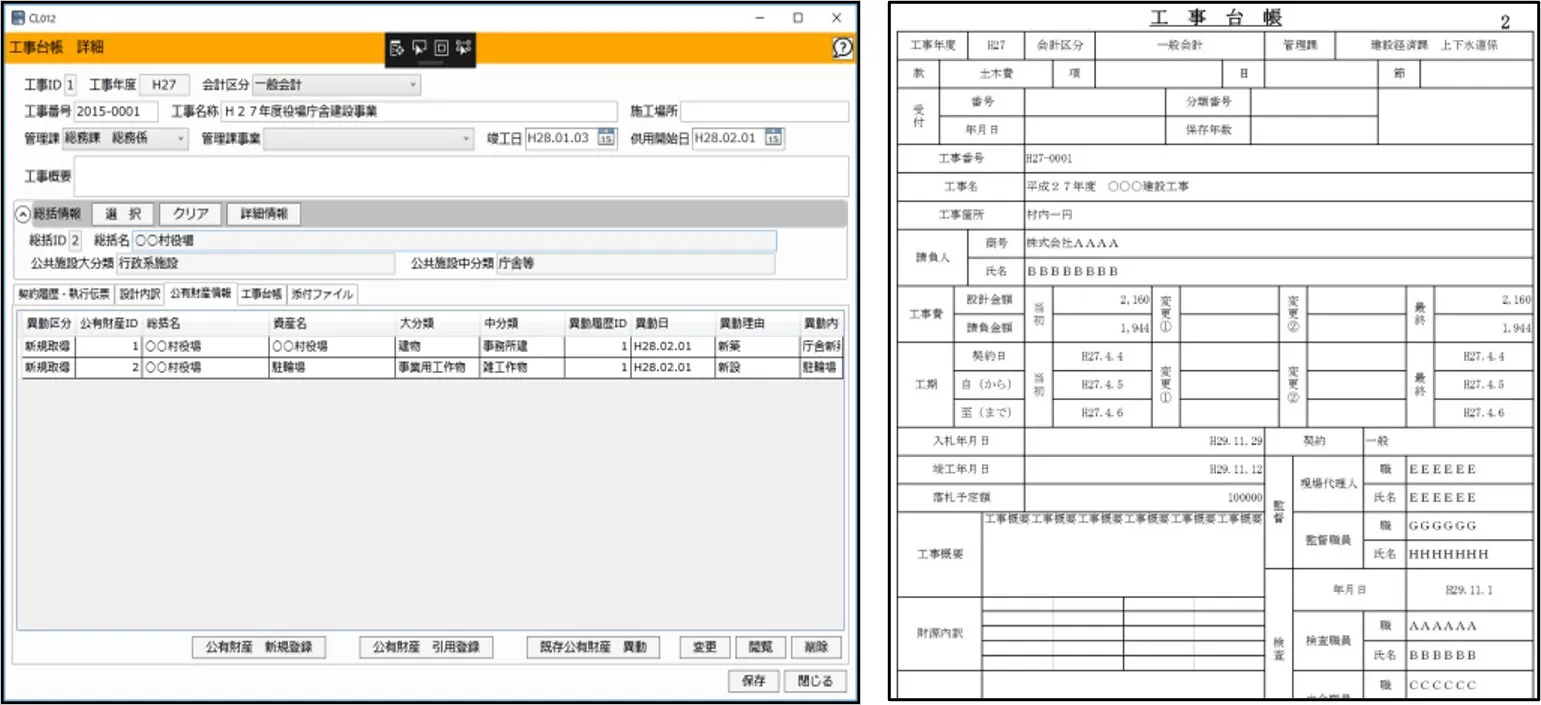Click the 総括名 field
The image size is (1541, 705).
click(x=454, y=240)
